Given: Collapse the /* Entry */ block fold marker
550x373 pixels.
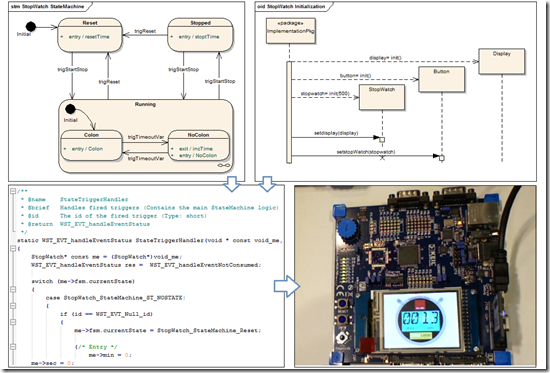Looking at the screenshot, I should point(13,347).
